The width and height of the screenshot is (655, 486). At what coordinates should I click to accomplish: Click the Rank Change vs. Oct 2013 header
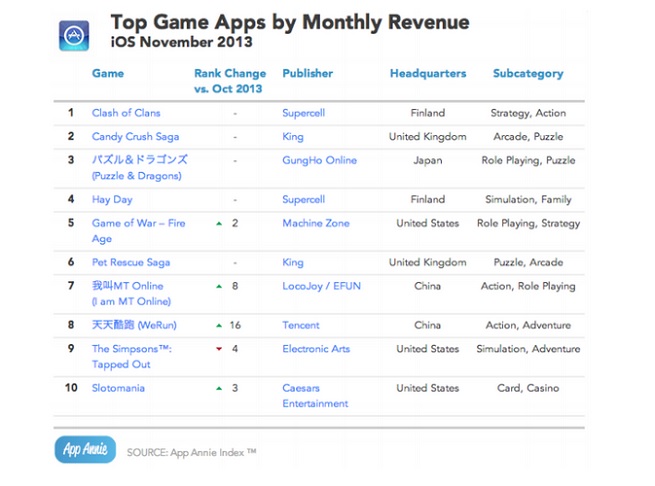230,81
